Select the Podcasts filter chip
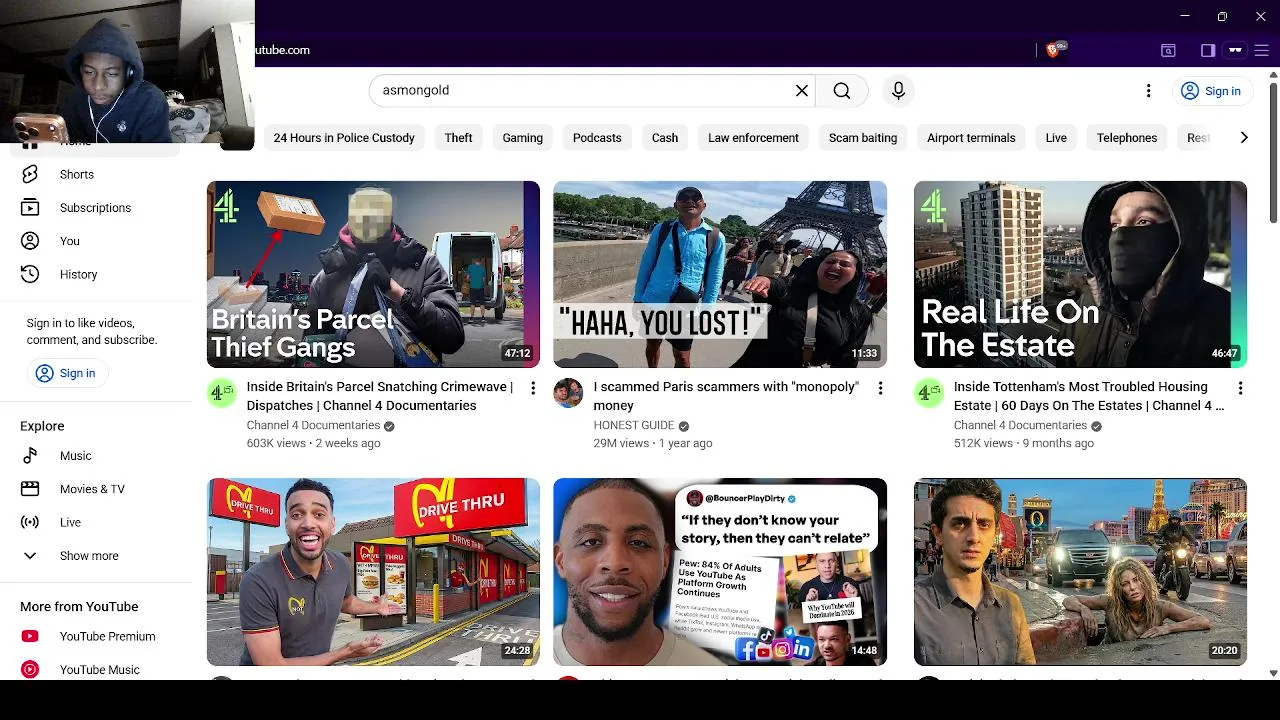1280x720 pixels. pos(597,138)
